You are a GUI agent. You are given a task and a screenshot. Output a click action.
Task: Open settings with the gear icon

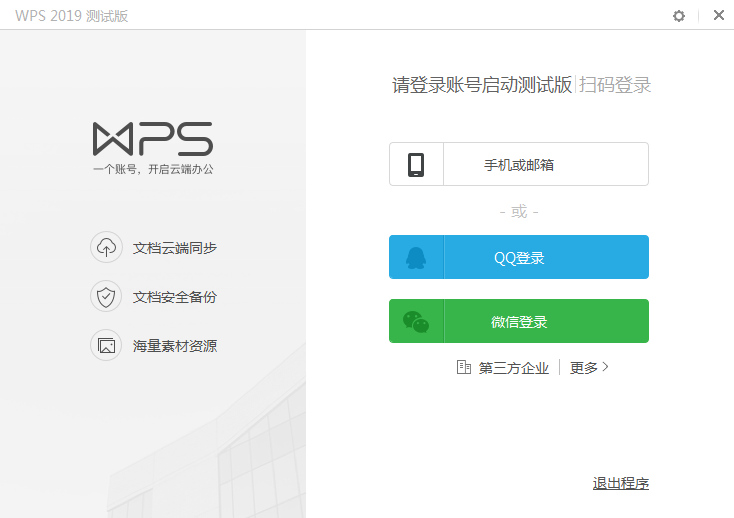[679, 16]
